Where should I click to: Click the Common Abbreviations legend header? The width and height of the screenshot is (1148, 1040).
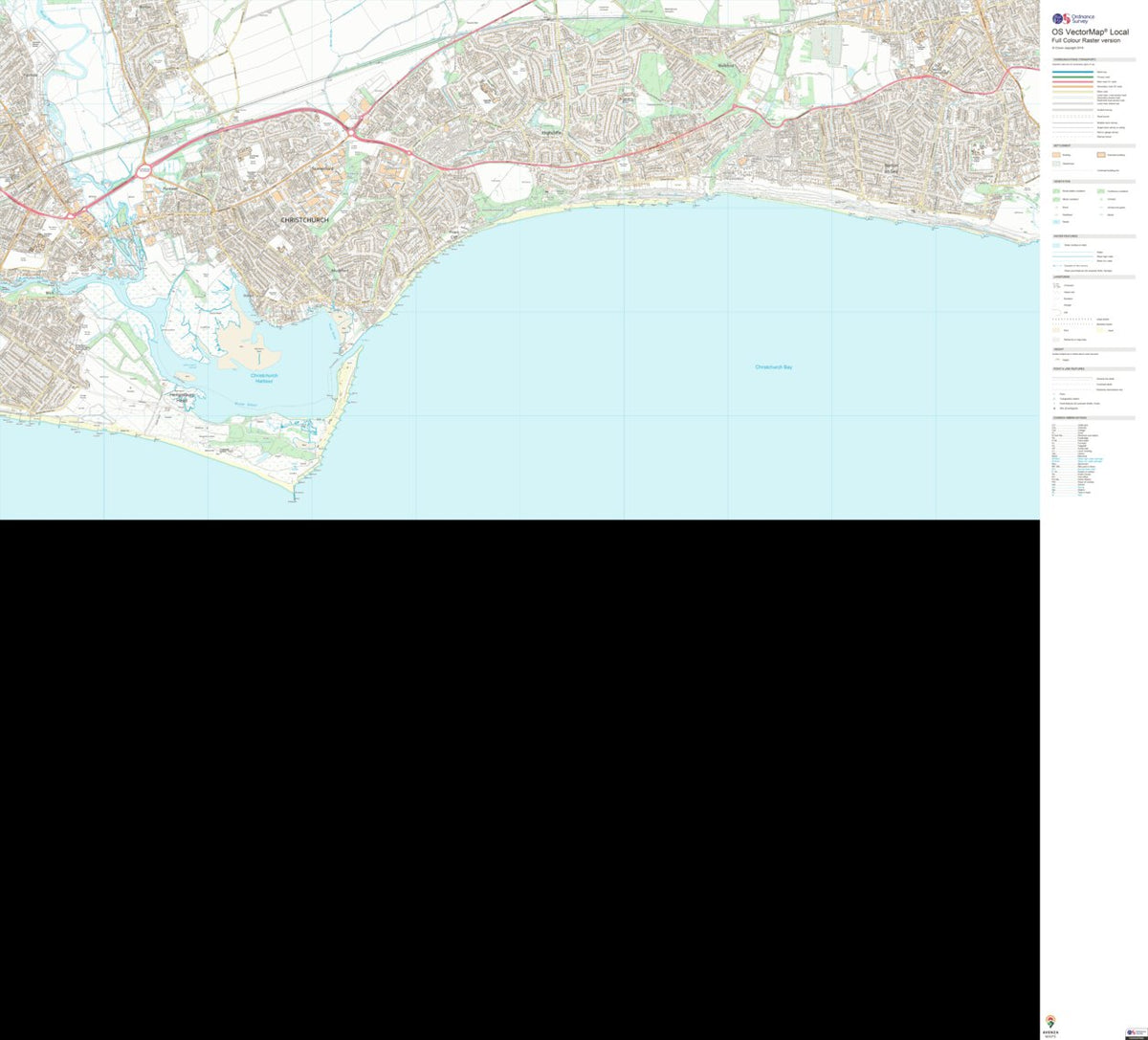click(x=1093, y=417)
